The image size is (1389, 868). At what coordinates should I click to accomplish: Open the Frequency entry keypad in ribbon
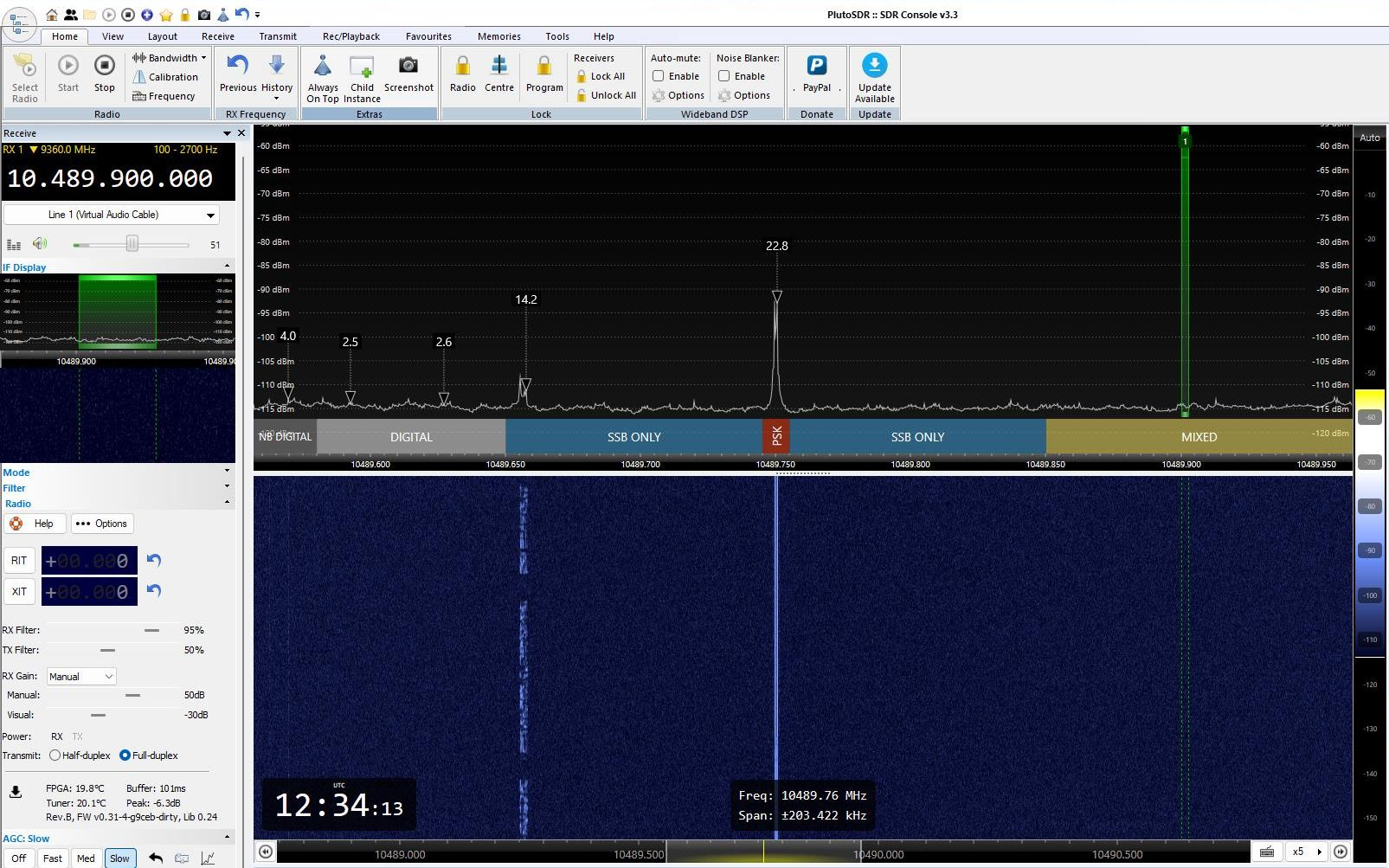point(164,96)
